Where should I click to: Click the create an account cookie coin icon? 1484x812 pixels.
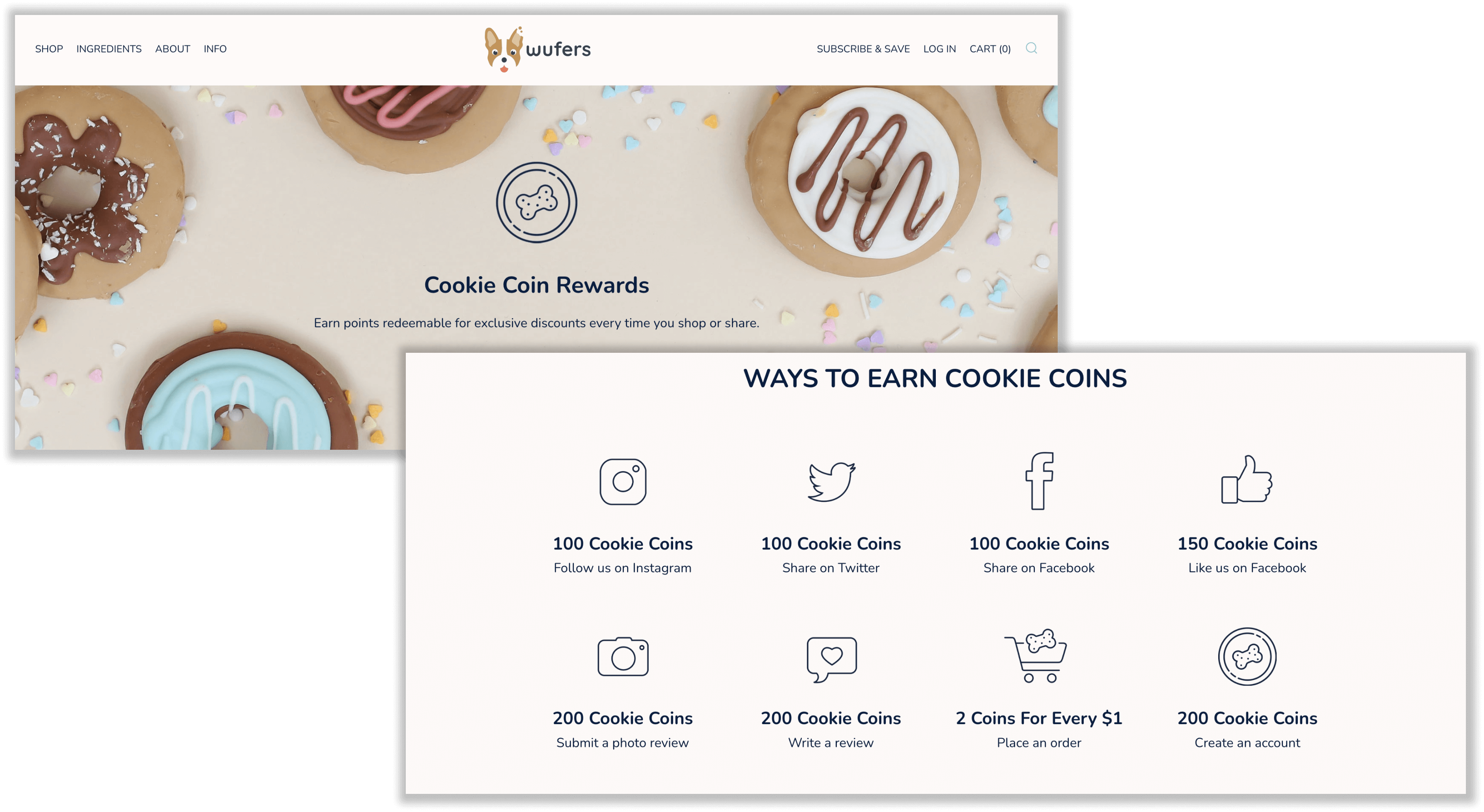(1247, 659)
